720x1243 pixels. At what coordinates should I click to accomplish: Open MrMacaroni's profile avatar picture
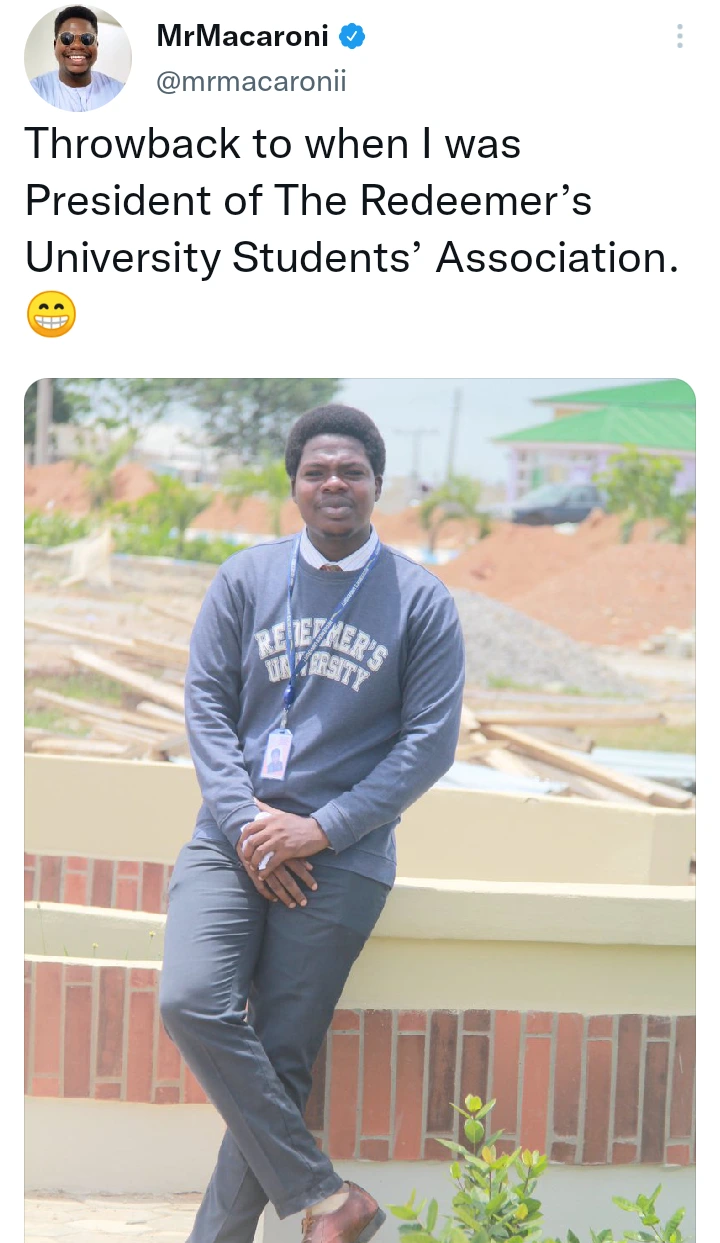coord(78,57)
